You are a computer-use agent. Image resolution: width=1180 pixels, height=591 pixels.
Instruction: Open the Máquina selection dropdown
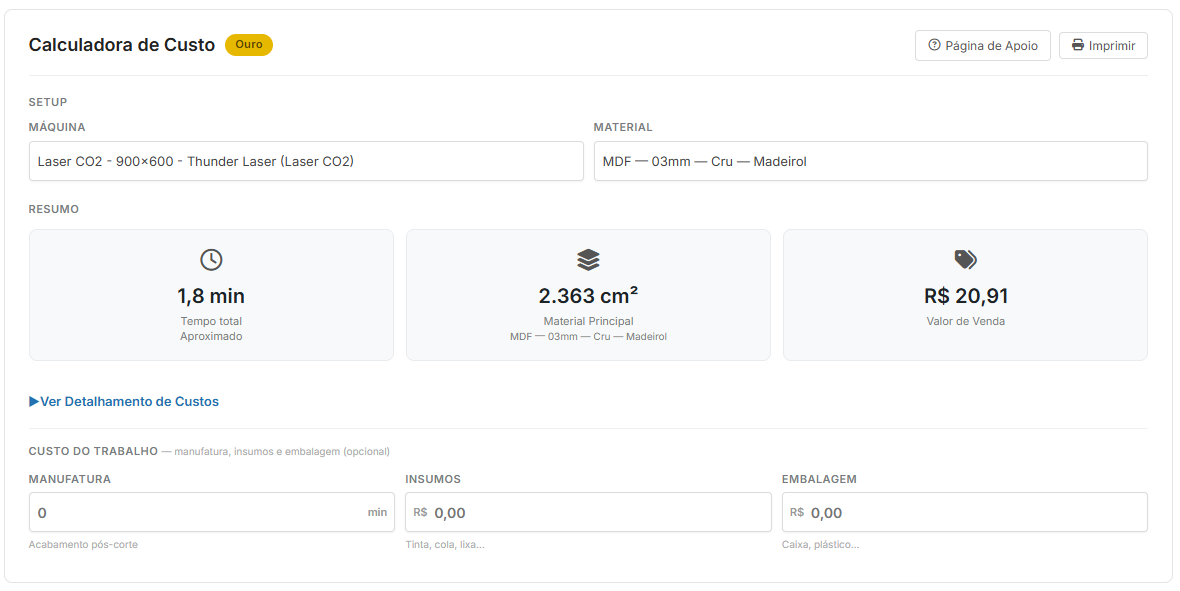coord(306,161)
